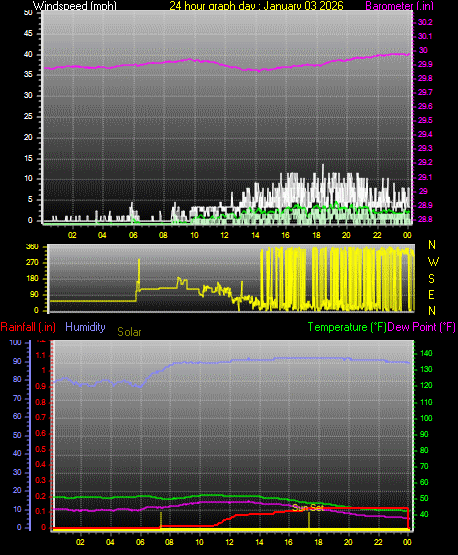The width and height of the screenshot is (458, 555).
Task: Click the 29.7 barometer axis value
Action: (425, 92)
